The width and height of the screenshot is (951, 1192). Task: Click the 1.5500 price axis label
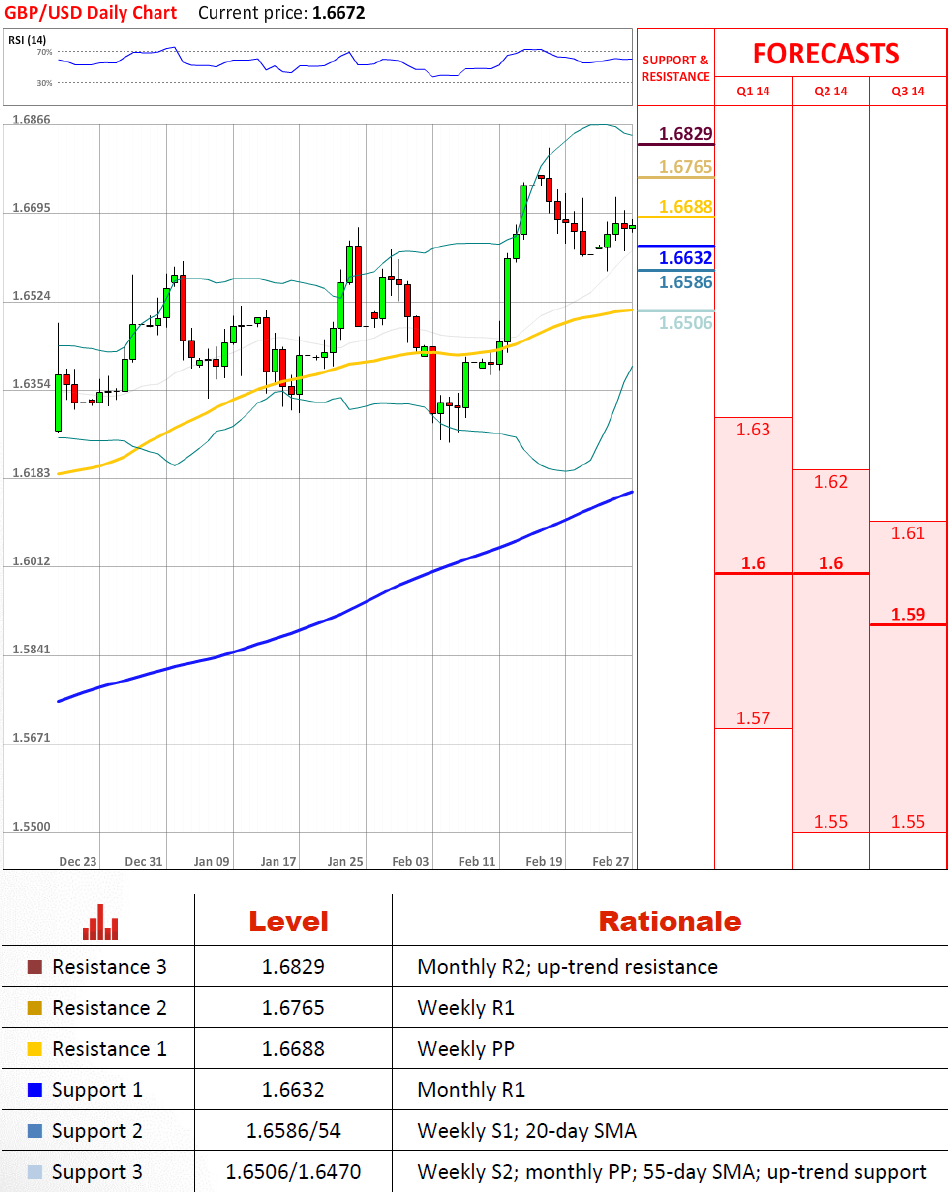(x=31, y=826)
